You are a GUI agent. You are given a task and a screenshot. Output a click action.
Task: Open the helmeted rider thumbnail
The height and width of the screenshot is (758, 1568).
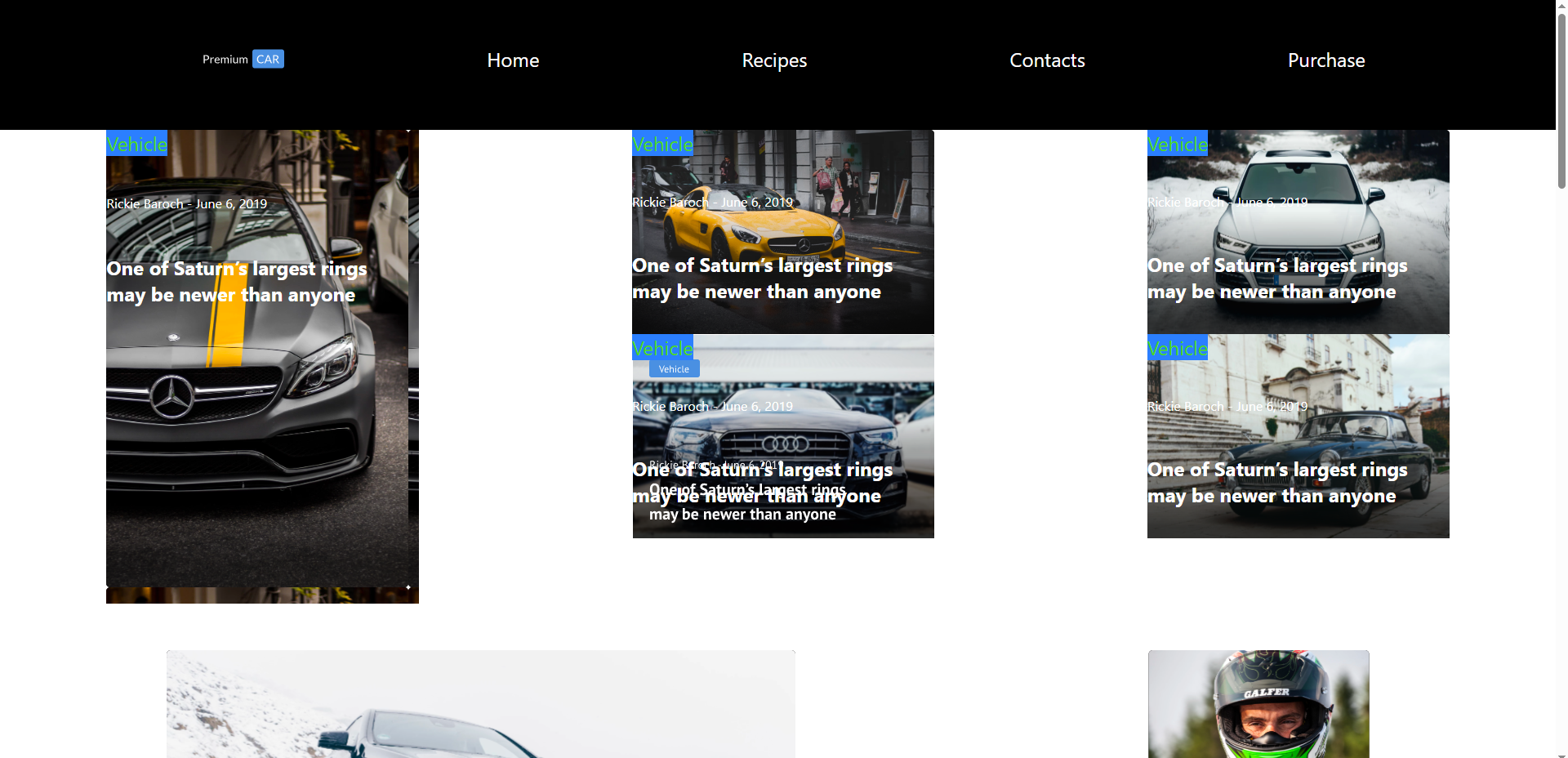[1258, 704]
